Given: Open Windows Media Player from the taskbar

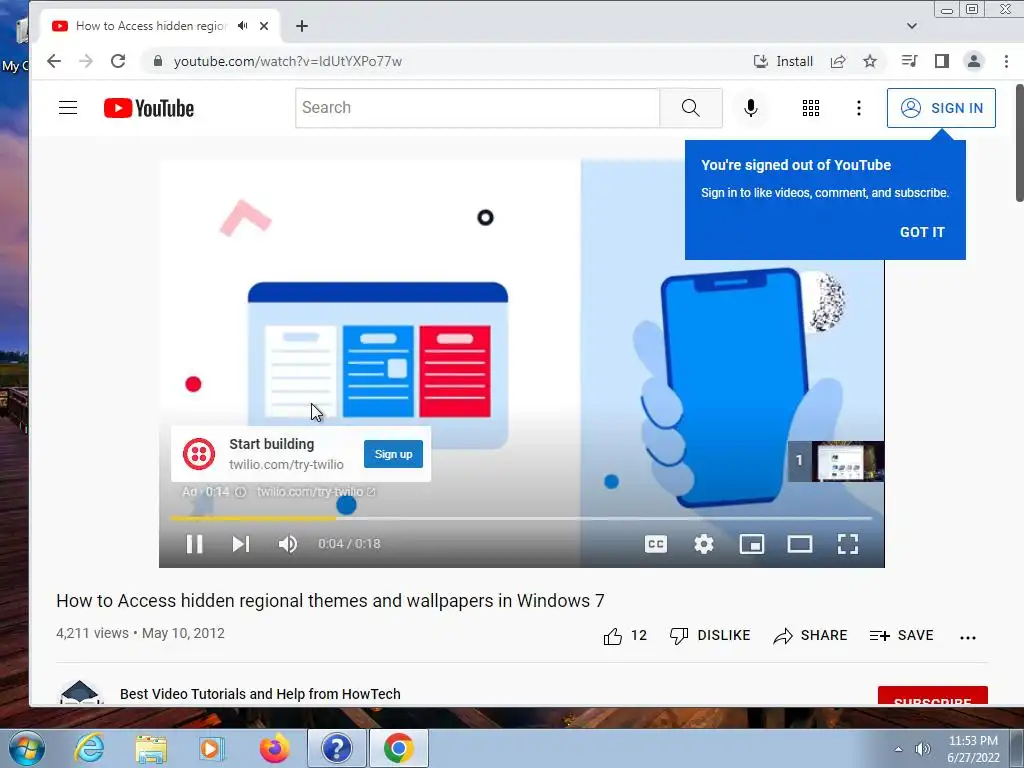Looking at the screenshot, I should coord(212,748).
